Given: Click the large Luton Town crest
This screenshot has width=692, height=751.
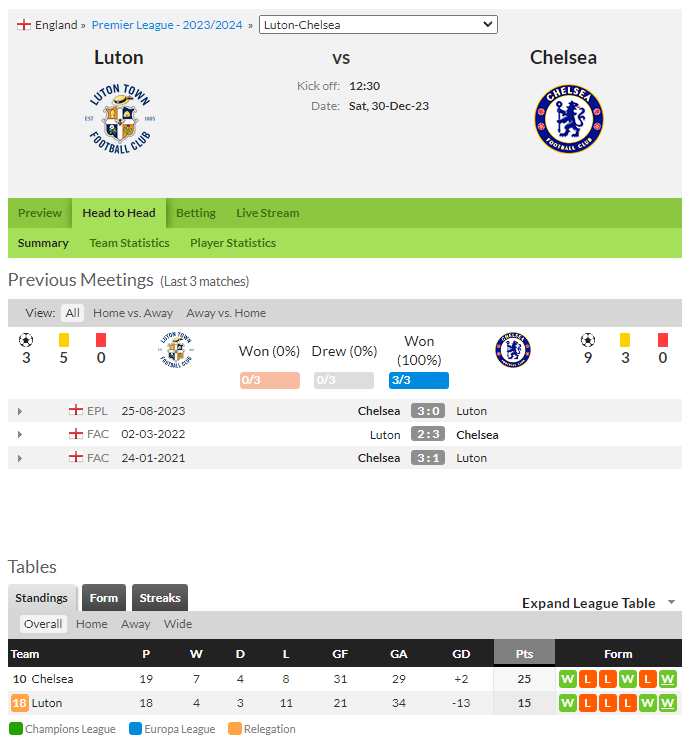Looking at the screenshot, I should [120, 119].
